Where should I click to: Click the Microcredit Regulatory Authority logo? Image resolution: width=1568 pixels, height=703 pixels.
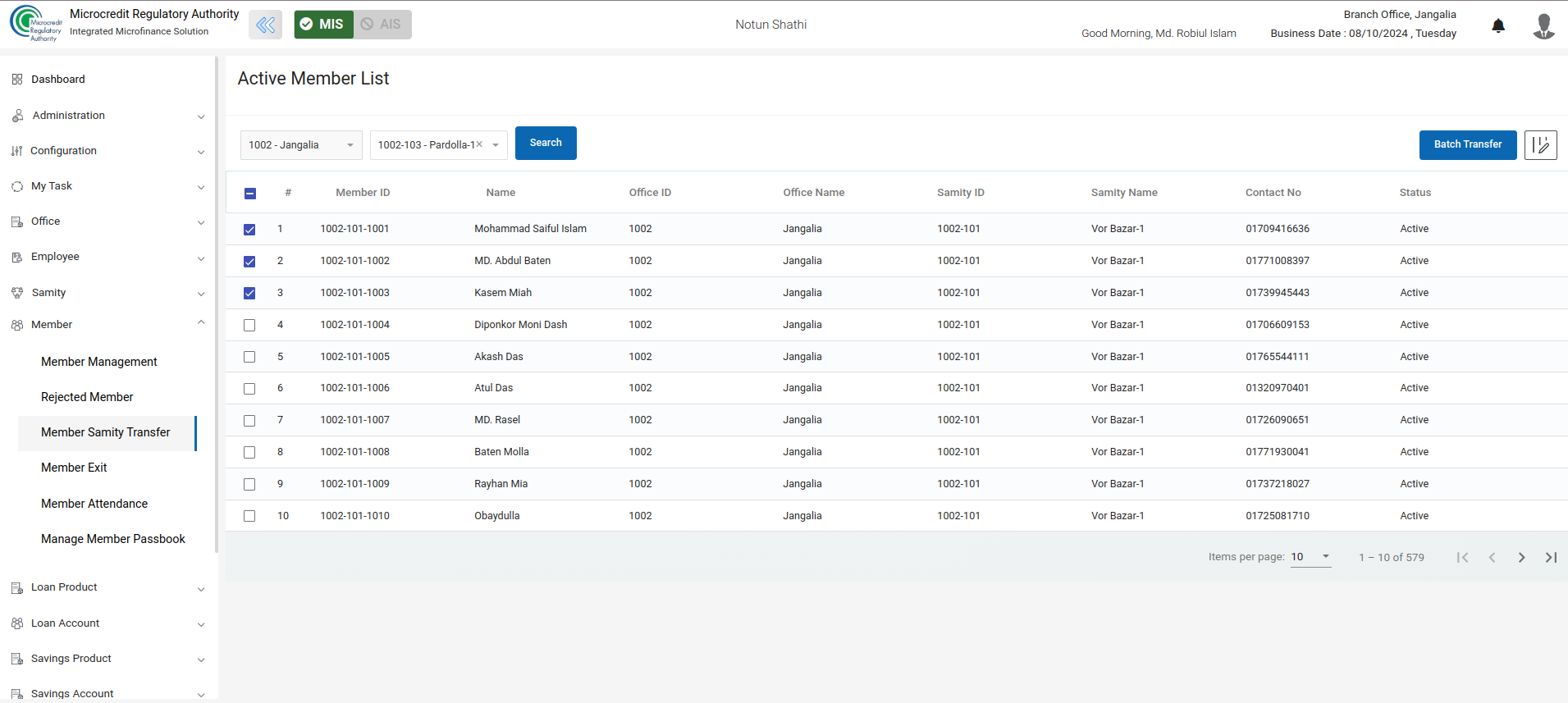[x=35, y=23]
